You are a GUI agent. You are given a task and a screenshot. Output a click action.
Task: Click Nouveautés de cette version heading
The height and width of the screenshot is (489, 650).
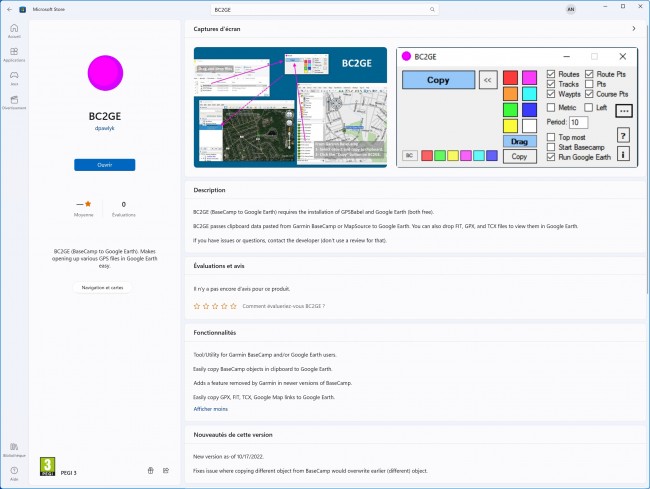[233, 435]
